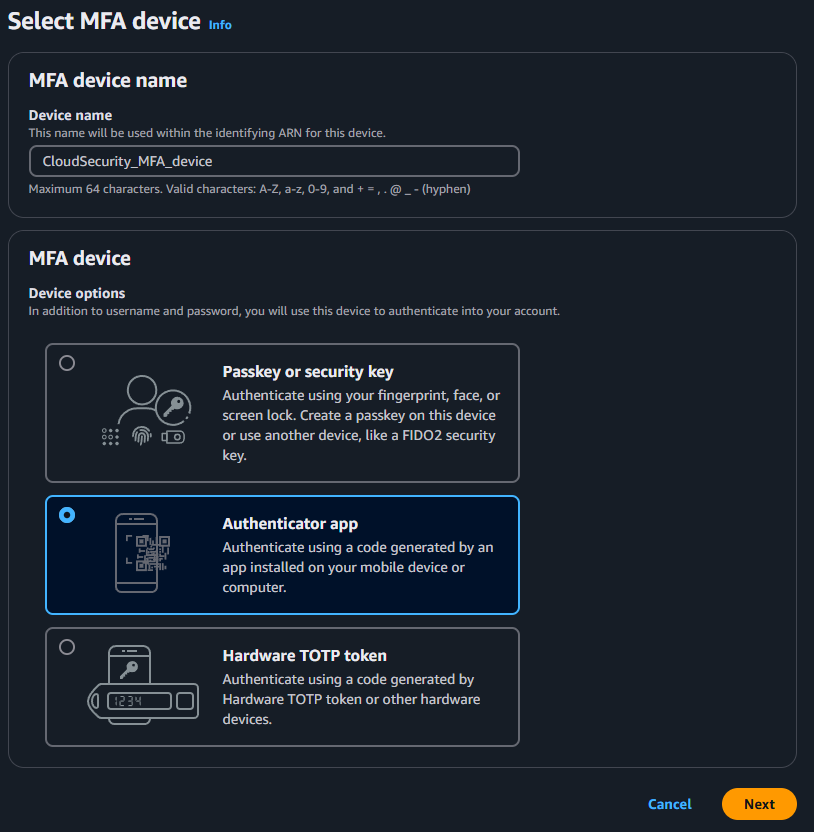
Task: Click the Device options label
Action: (77, 293)
